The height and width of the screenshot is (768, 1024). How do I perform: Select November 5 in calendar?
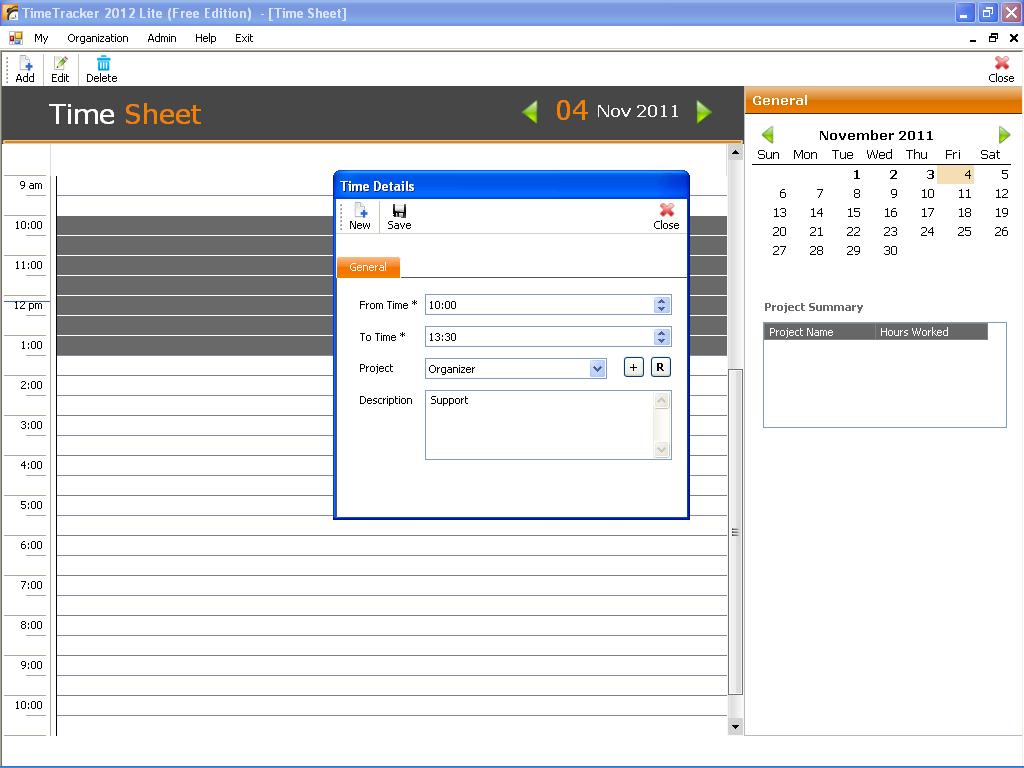[x=1004, y=174]
